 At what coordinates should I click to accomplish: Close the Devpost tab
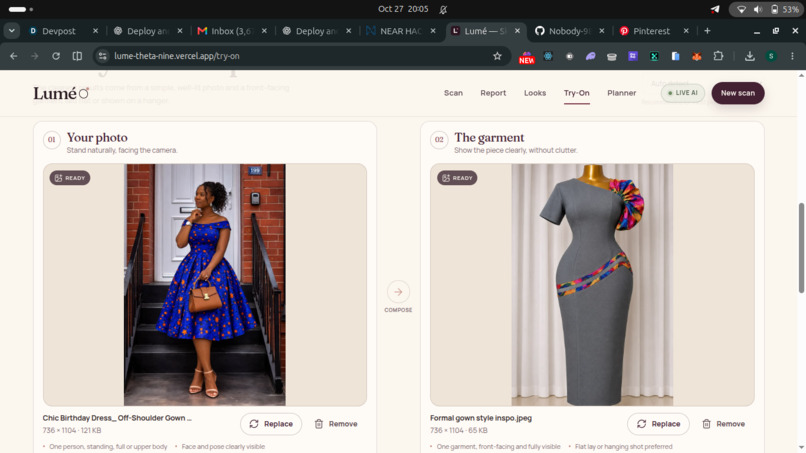(95, 31)
